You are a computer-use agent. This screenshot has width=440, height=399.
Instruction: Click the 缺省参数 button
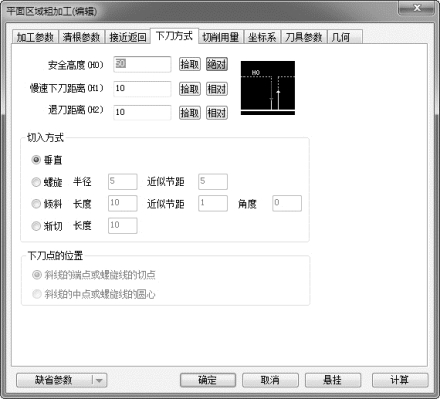[x=54, y=380]
